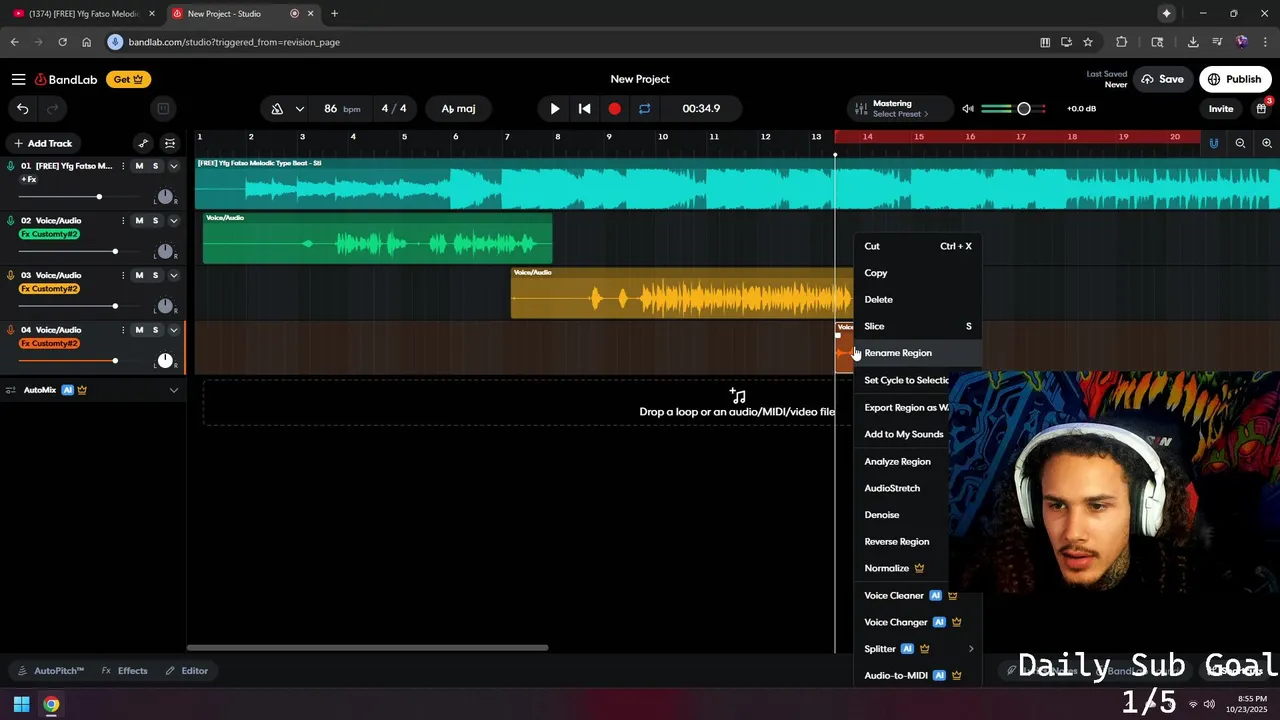
Task: Click the red record button
Action: 614,109
